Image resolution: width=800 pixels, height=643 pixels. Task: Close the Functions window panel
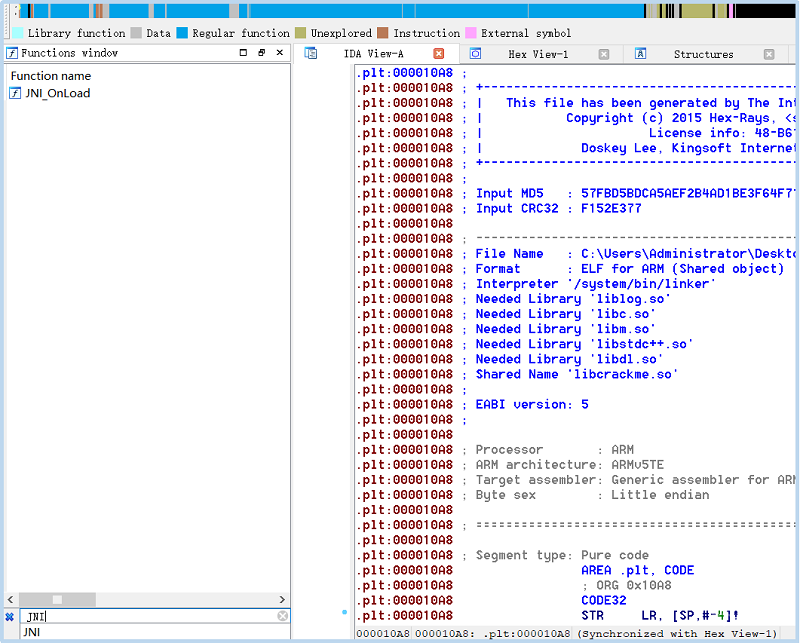click(280, 53)
